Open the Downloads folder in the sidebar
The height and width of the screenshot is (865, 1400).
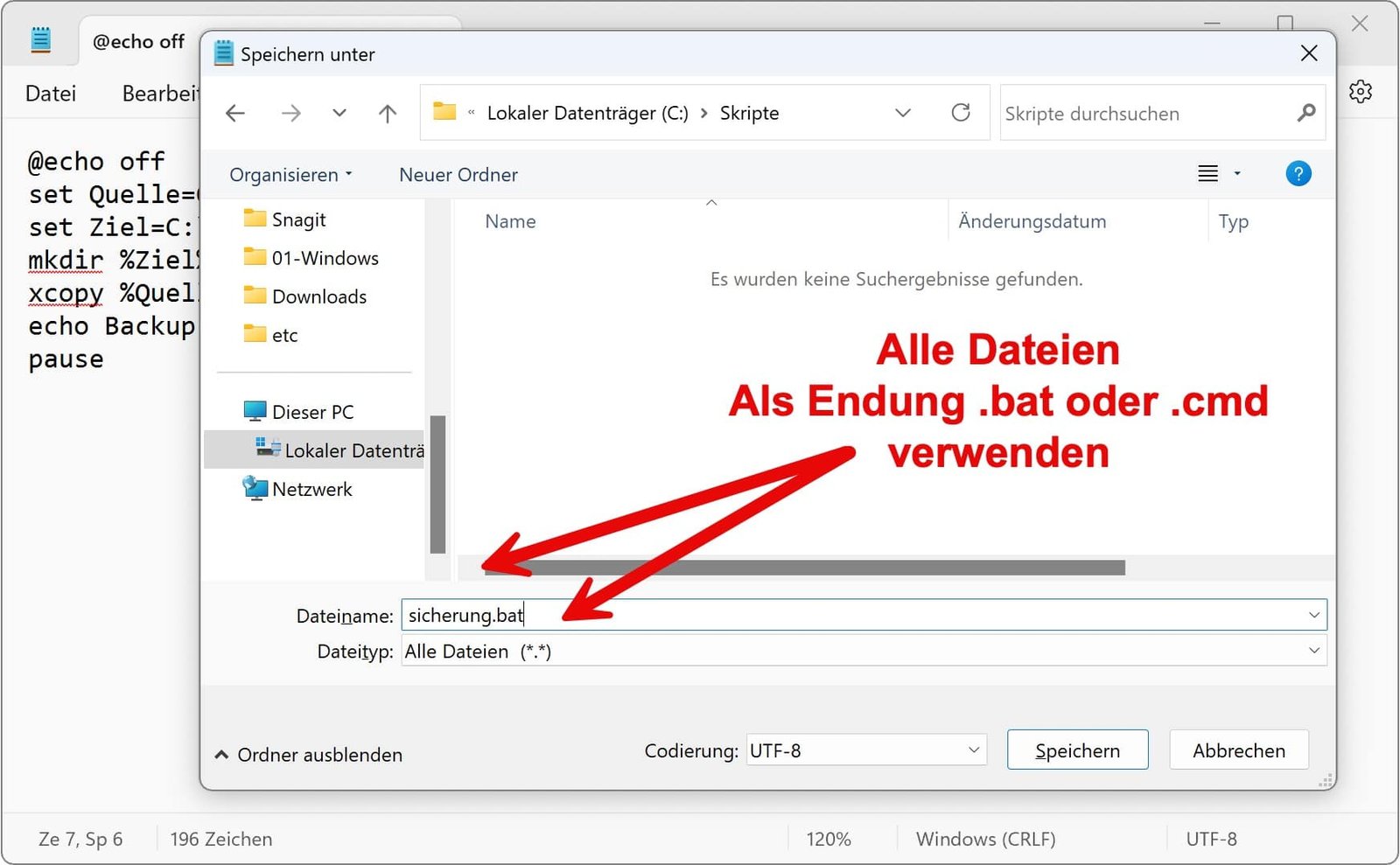click(318, 296)
